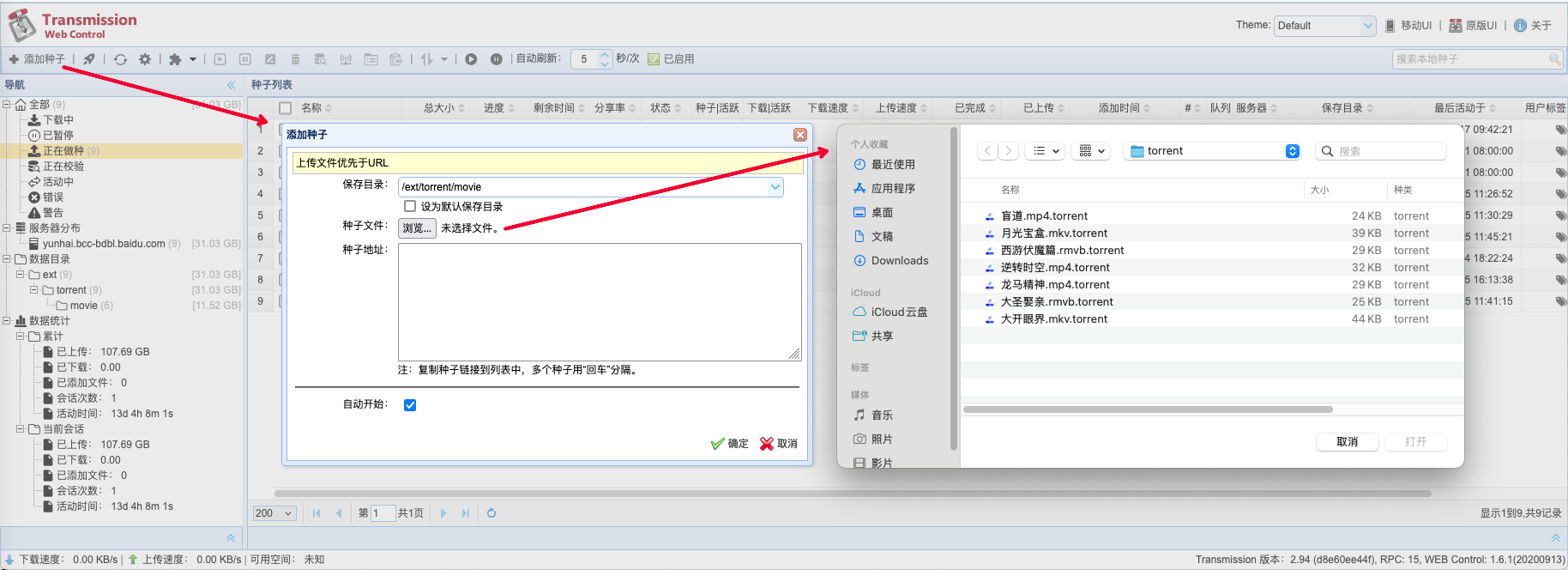
Task: Select the movie folder in tree
Action: 84,306
